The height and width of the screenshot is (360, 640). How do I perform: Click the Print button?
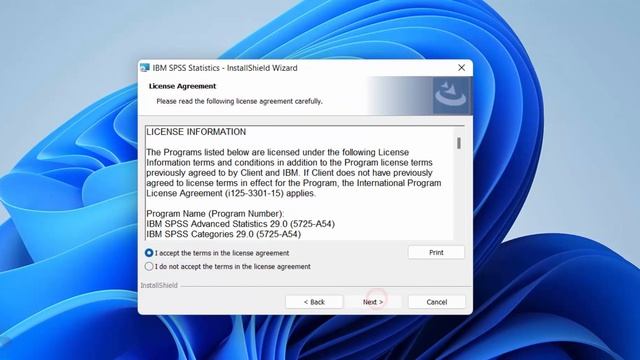[436, 253]
